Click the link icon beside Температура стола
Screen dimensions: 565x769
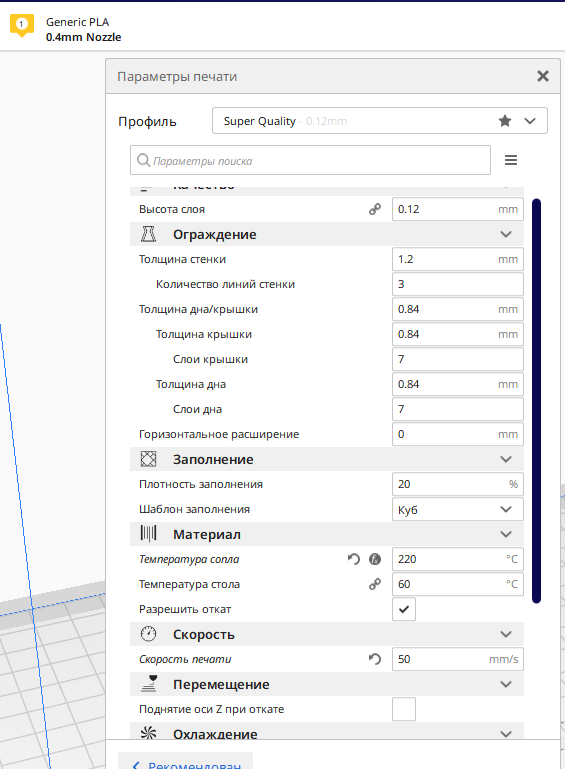pos(375,584)
